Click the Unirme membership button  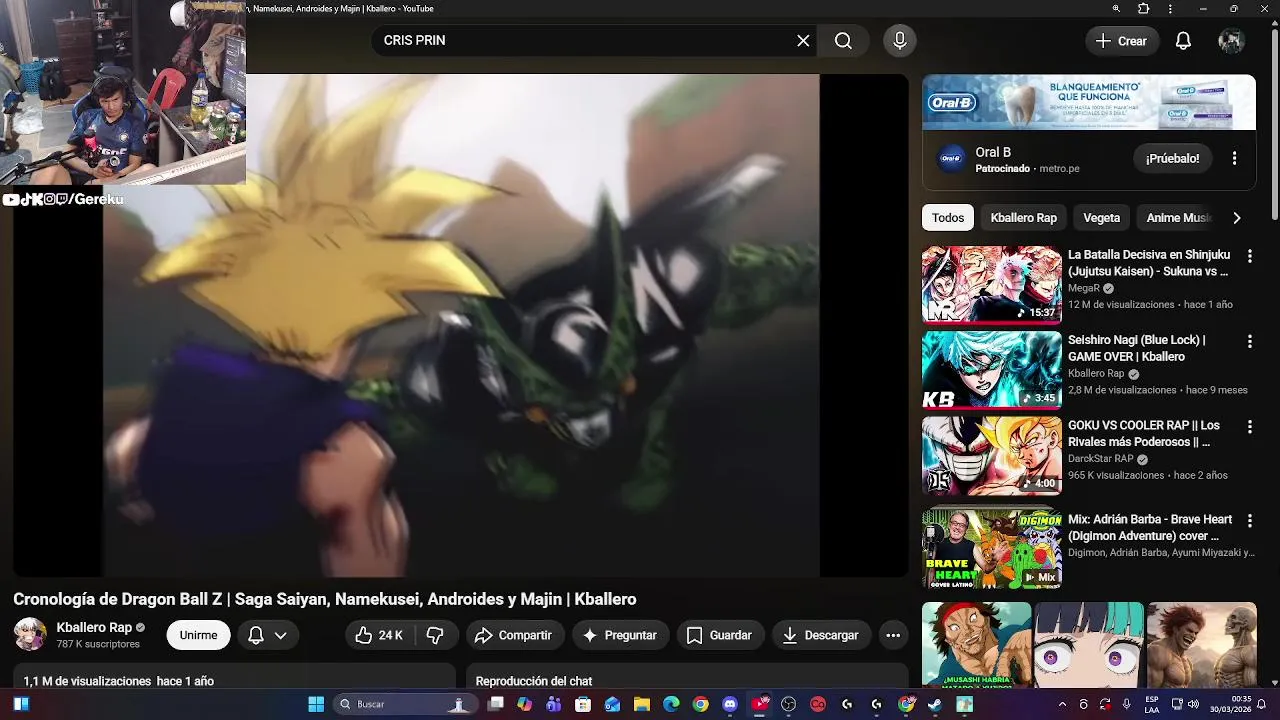tap(198, 635)
